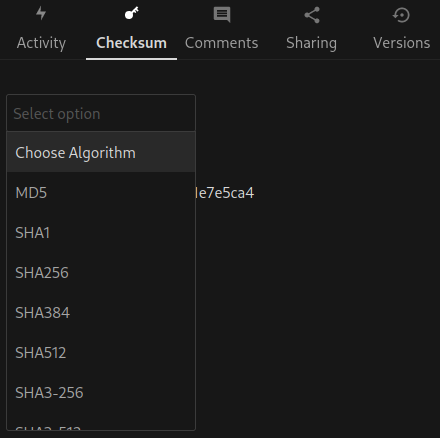The width and height of the screenshot is (440, 438).
Task: Pick the SHA1 algorithm option
Action: coord(101,233)
